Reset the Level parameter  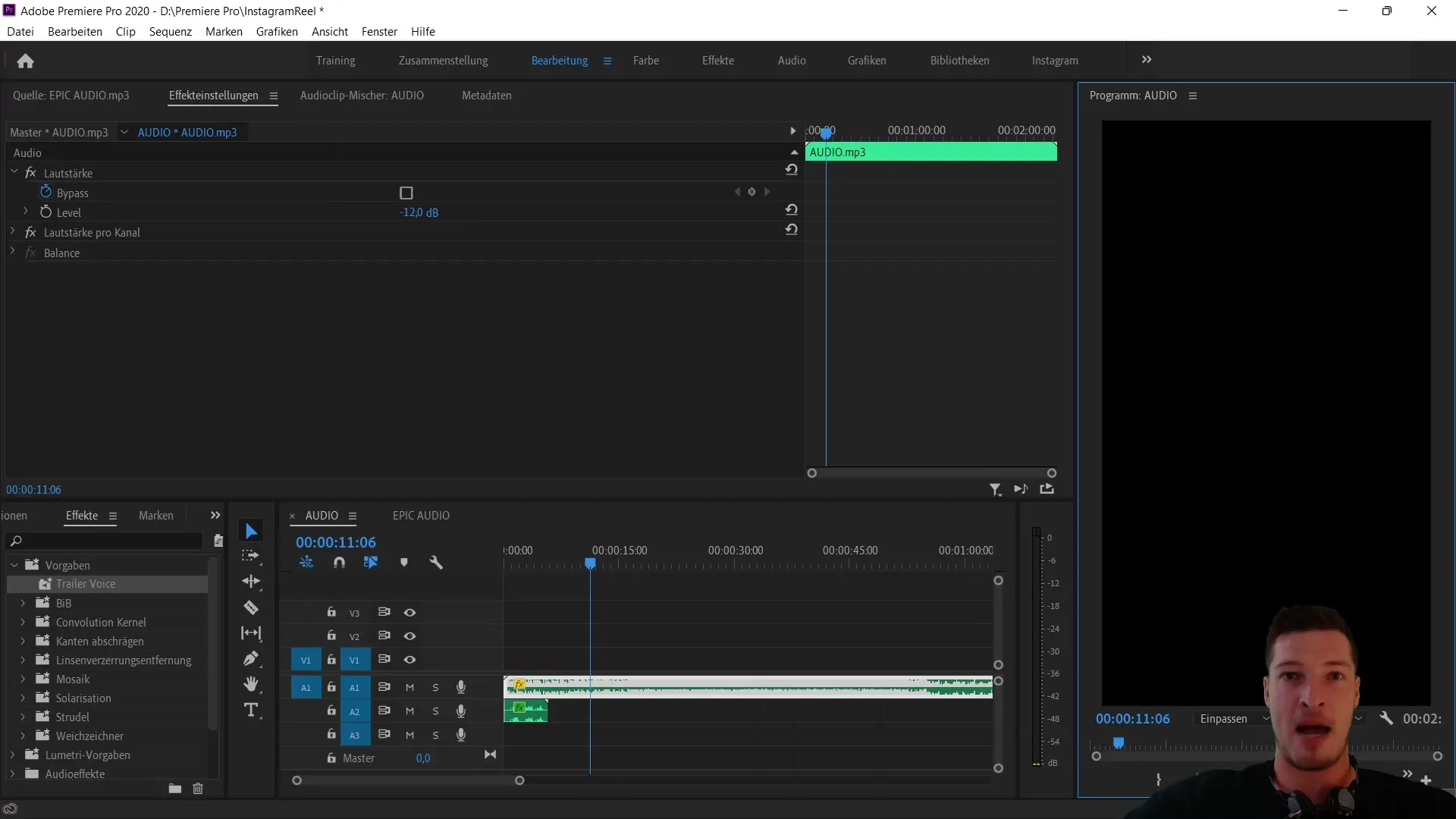click(792, 210)
